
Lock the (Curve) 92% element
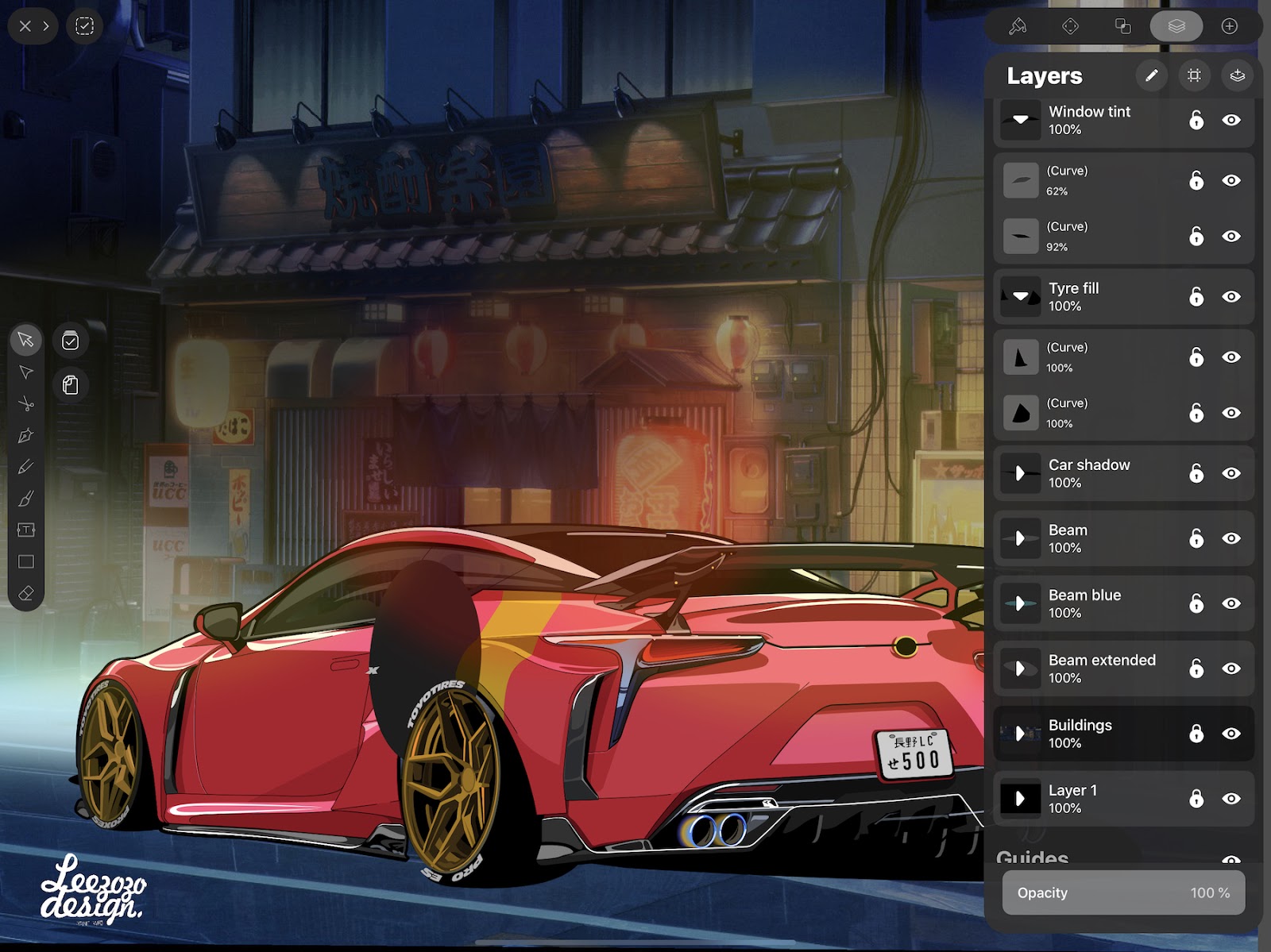[1196, 236]
